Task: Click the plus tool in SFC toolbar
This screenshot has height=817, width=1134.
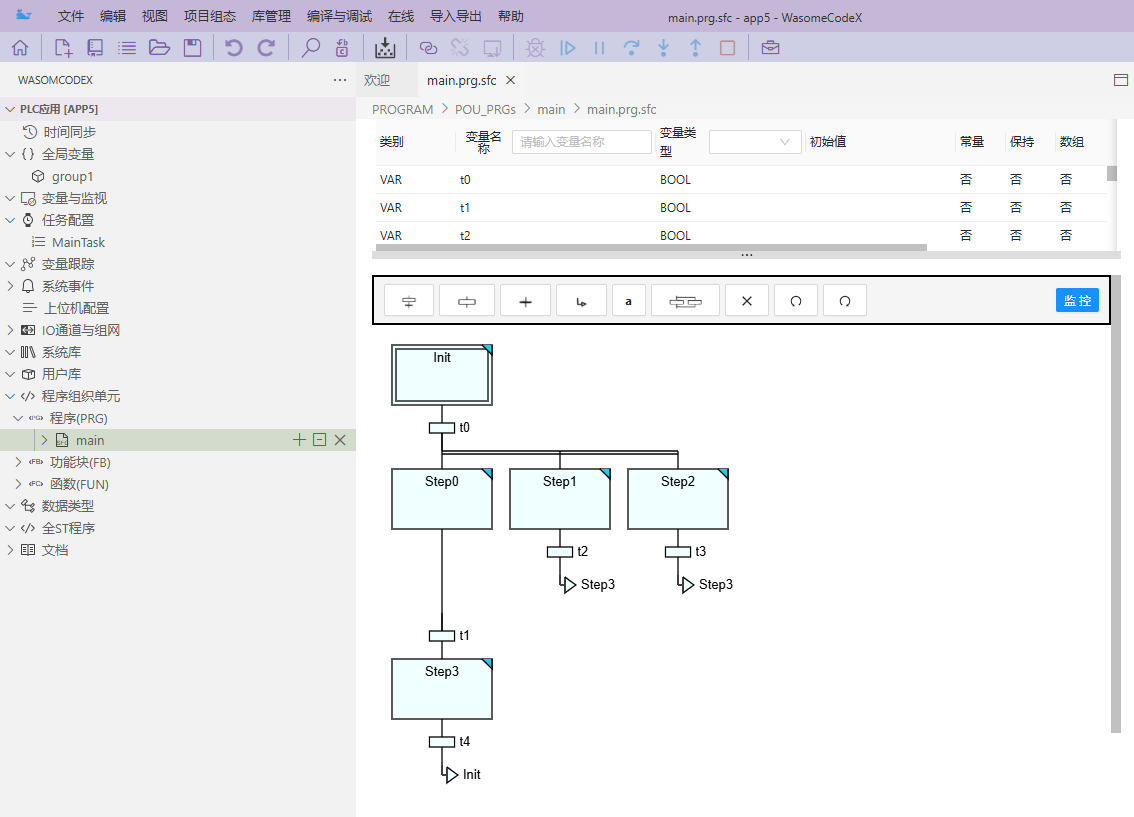Action: tap(526, 301)
